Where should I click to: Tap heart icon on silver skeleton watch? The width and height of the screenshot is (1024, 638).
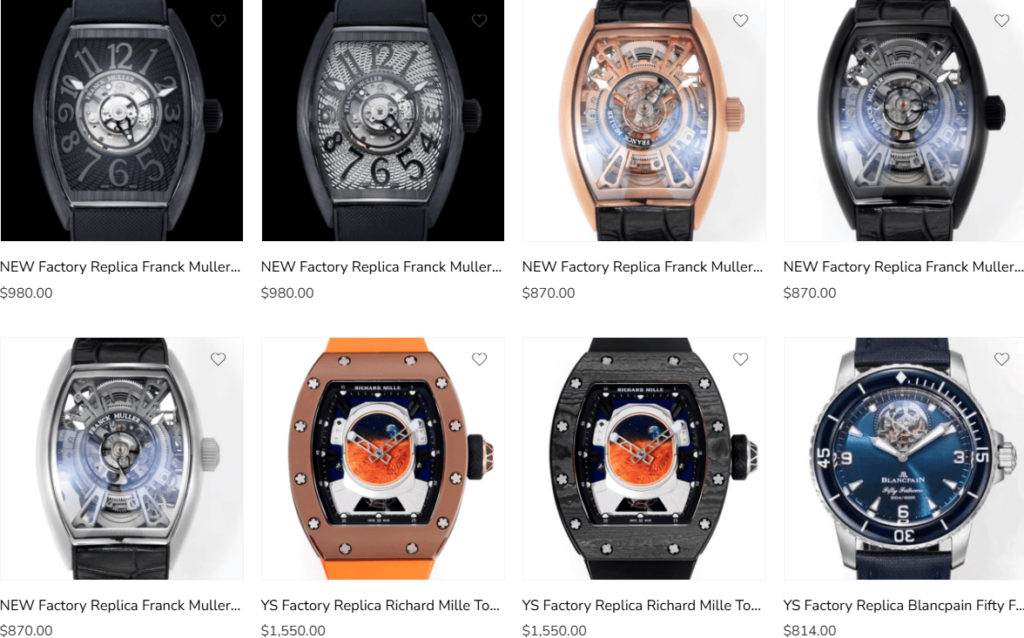point(218,359)
